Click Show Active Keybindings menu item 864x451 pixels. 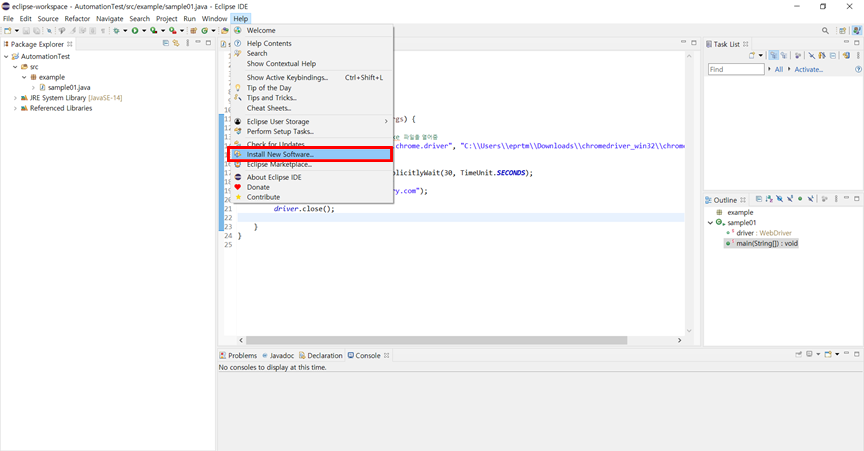(311, 77)
